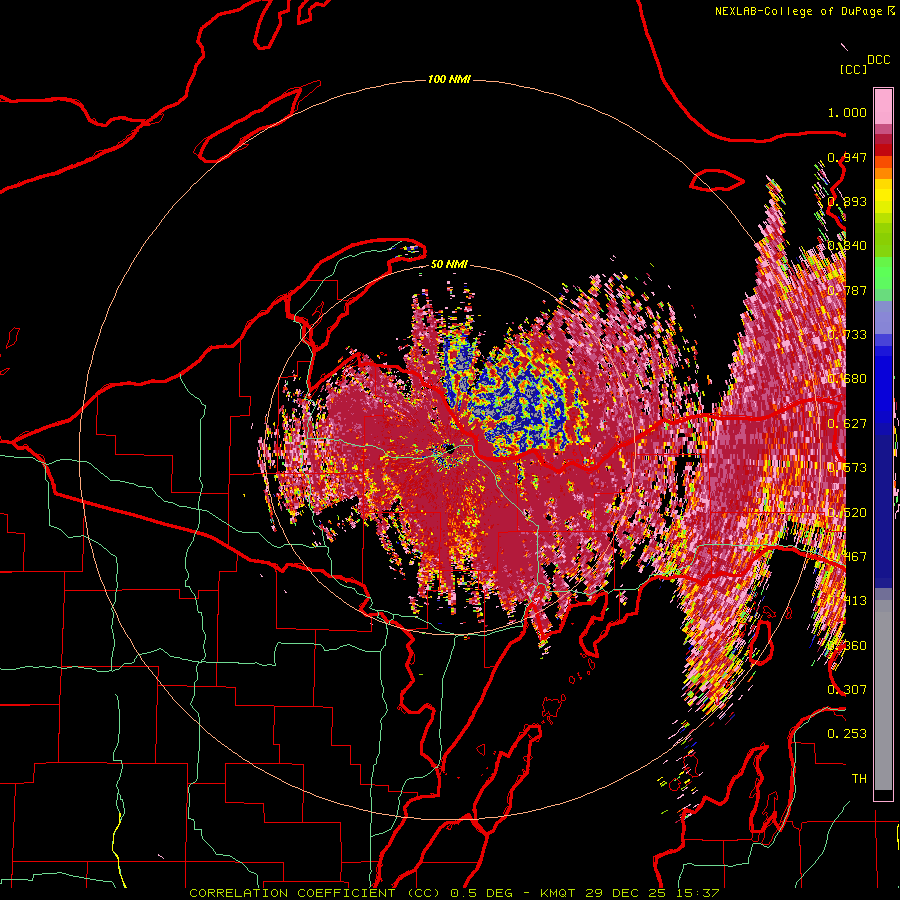
Task: Click the small logo after DuPage text
Action: tap(891, 10)
